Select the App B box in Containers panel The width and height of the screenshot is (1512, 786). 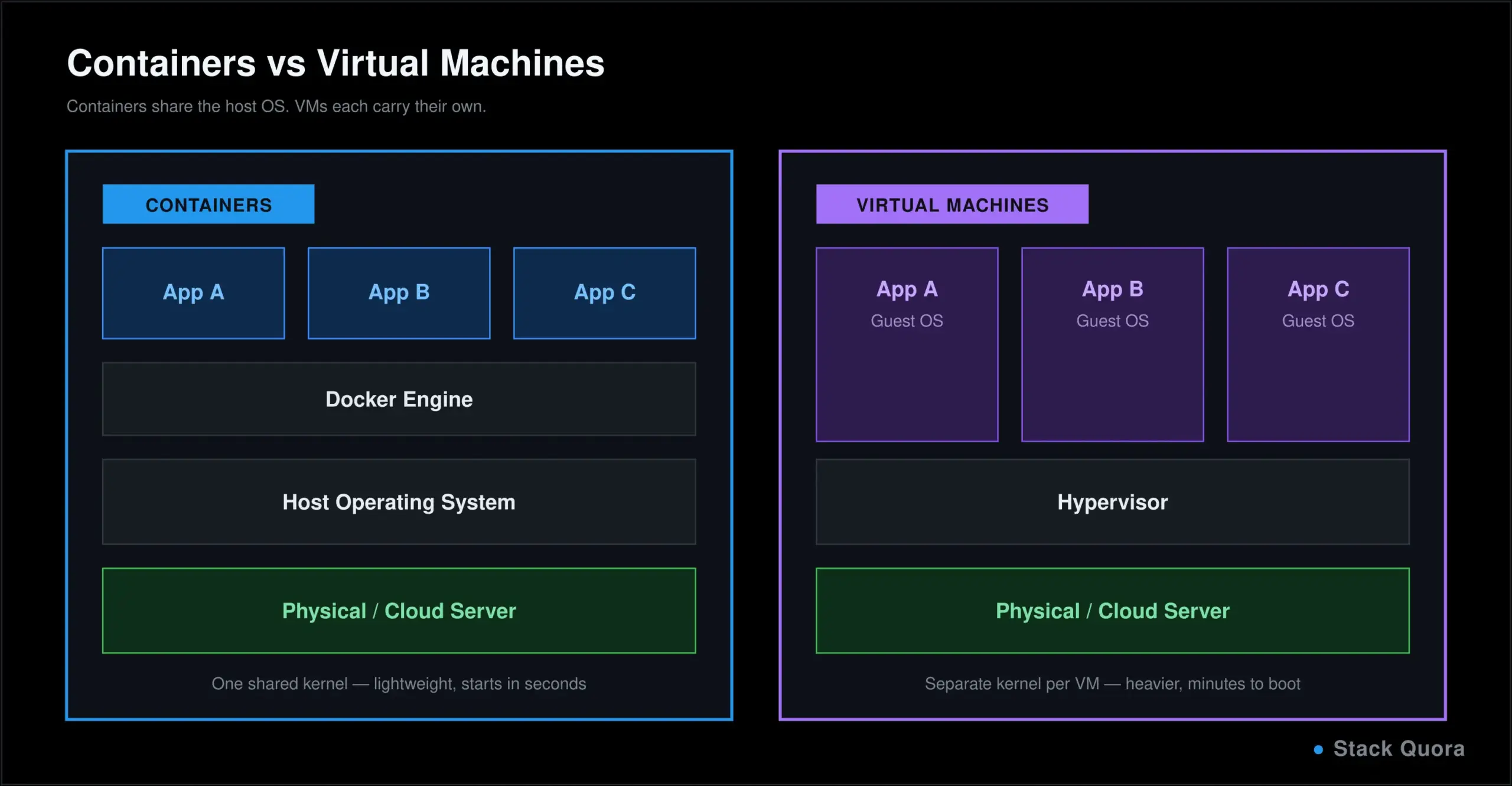point(399,293)
